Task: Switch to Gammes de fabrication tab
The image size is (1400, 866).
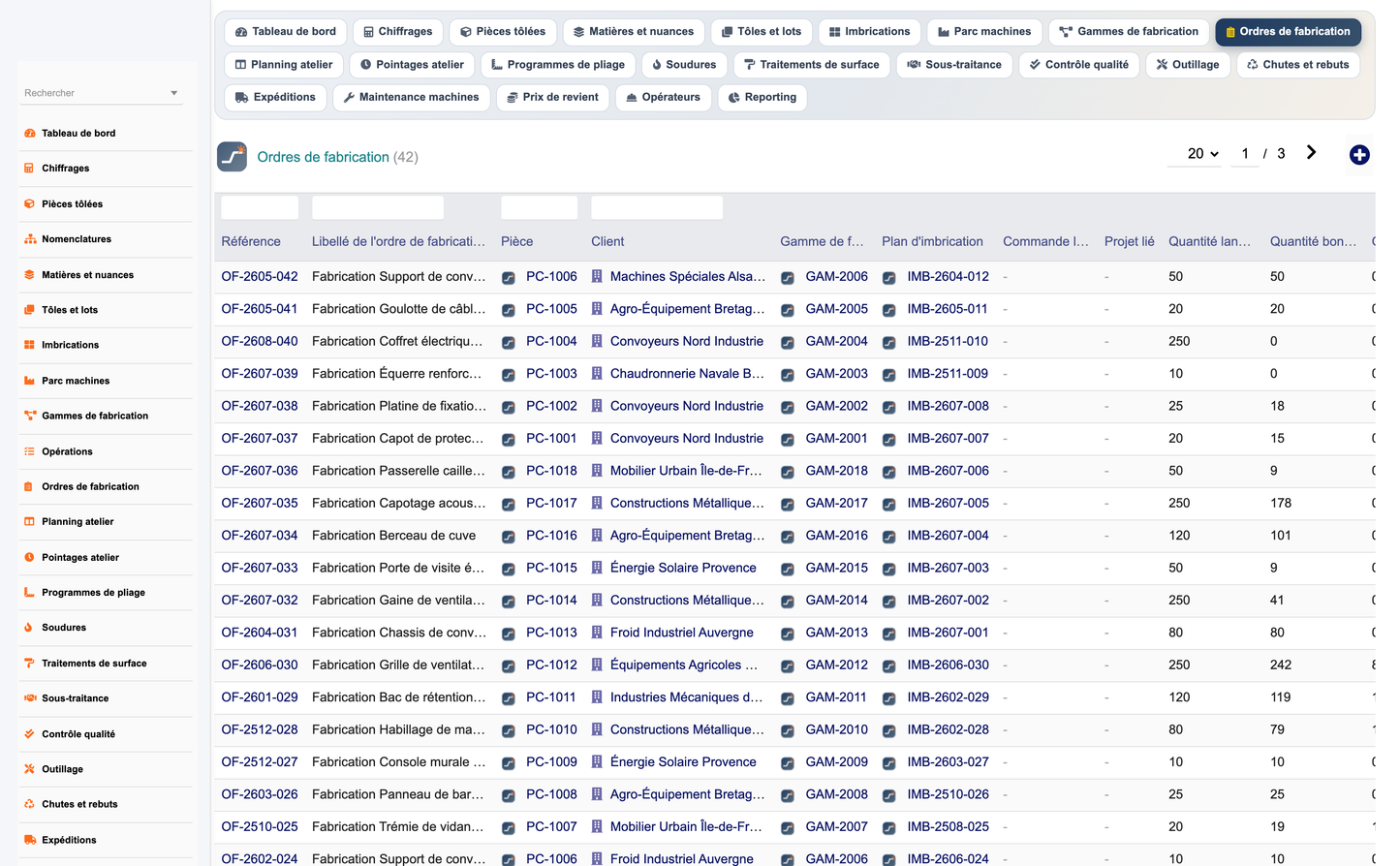Action: pyautogui.click(x=1129, y=32)
